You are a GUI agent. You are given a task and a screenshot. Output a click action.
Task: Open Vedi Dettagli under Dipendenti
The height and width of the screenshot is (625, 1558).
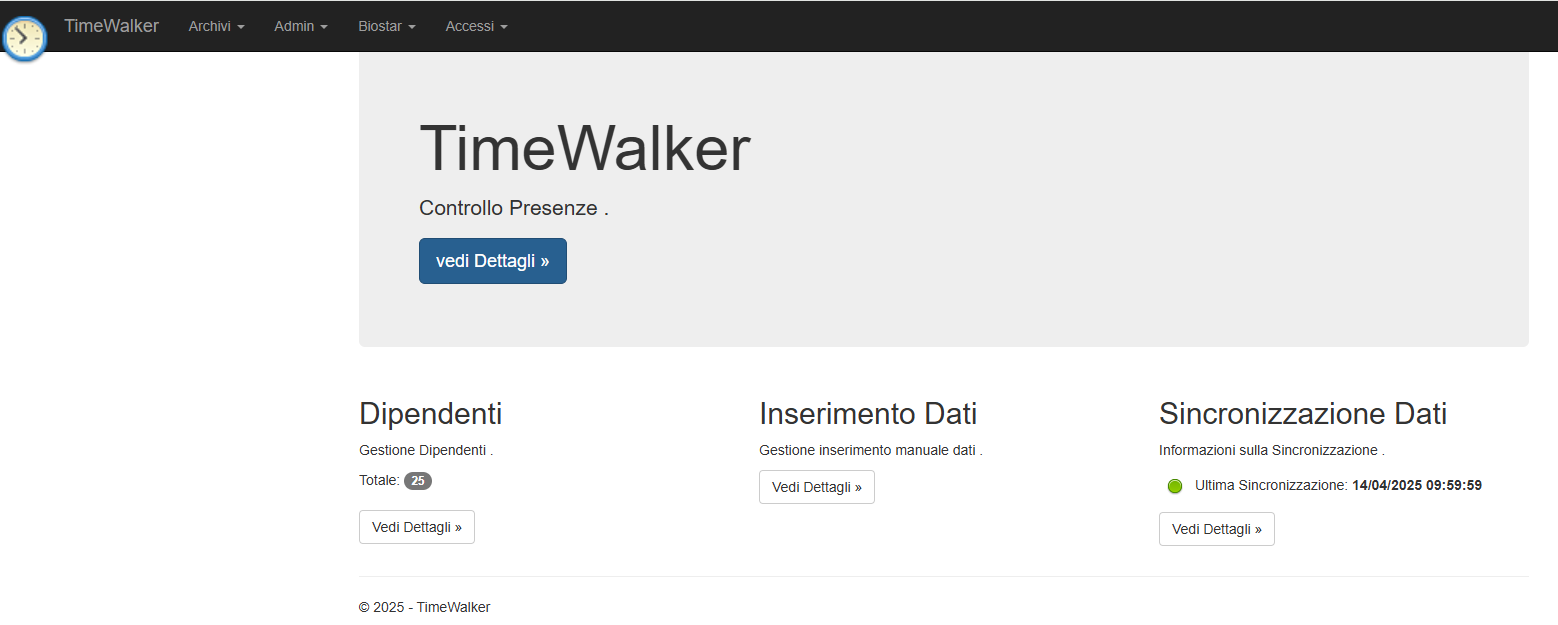tap(416, 527)
